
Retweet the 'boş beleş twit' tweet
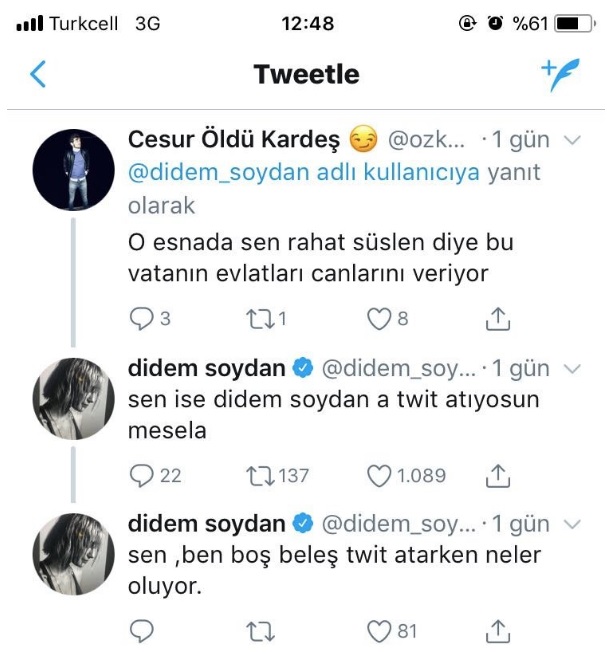(x=259, y=631)
